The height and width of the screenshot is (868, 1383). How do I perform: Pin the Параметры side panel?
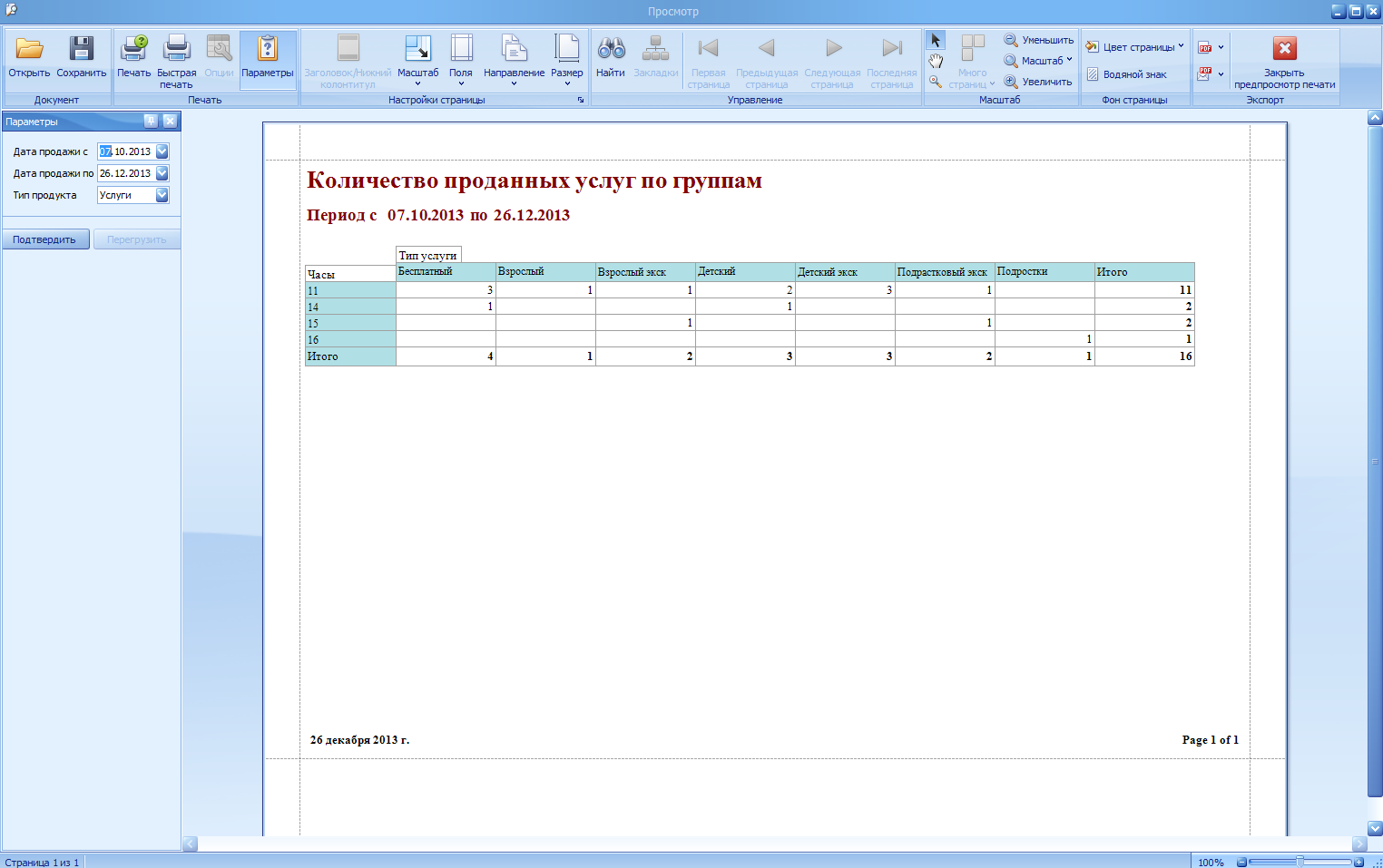(x=151, y=121)
